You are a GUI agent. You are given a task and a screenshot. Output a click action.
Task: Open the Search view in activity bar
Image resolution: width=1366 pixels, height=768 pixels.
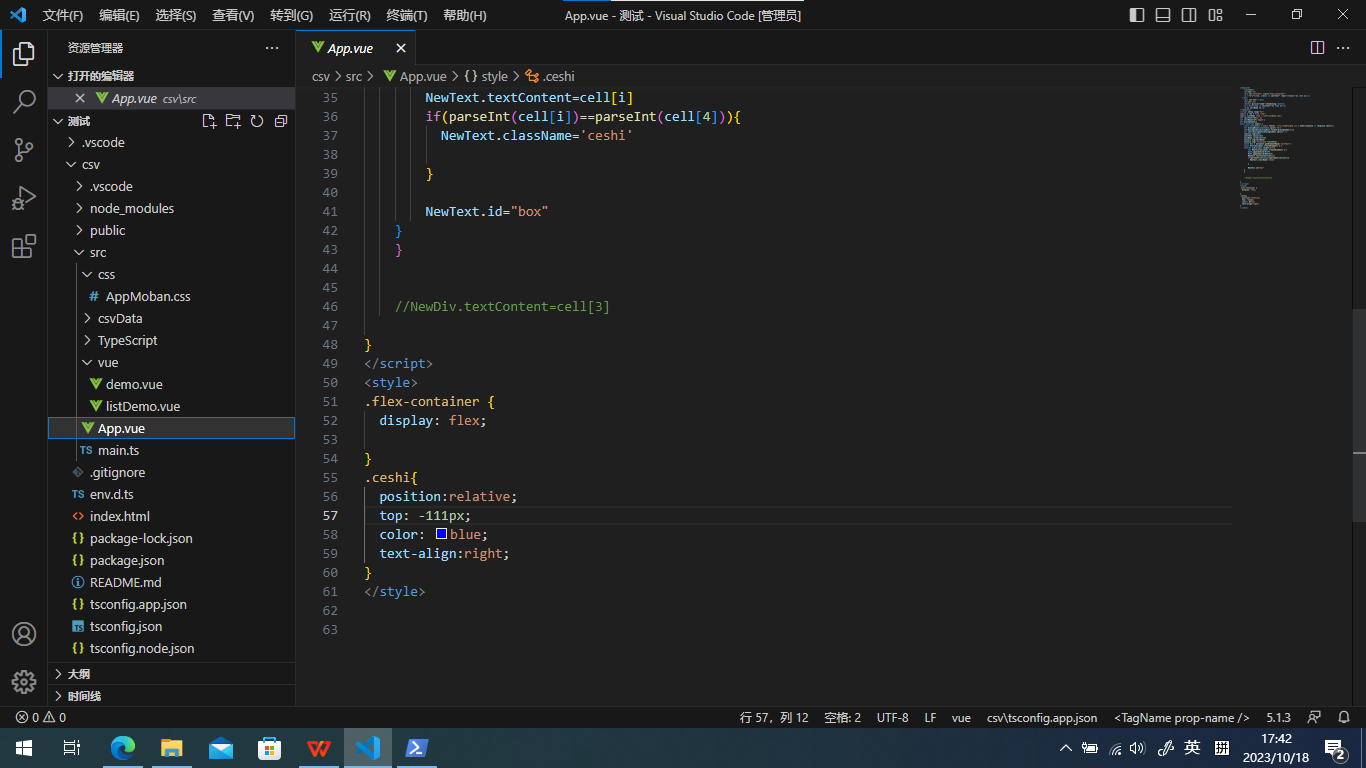coord(24,101)
